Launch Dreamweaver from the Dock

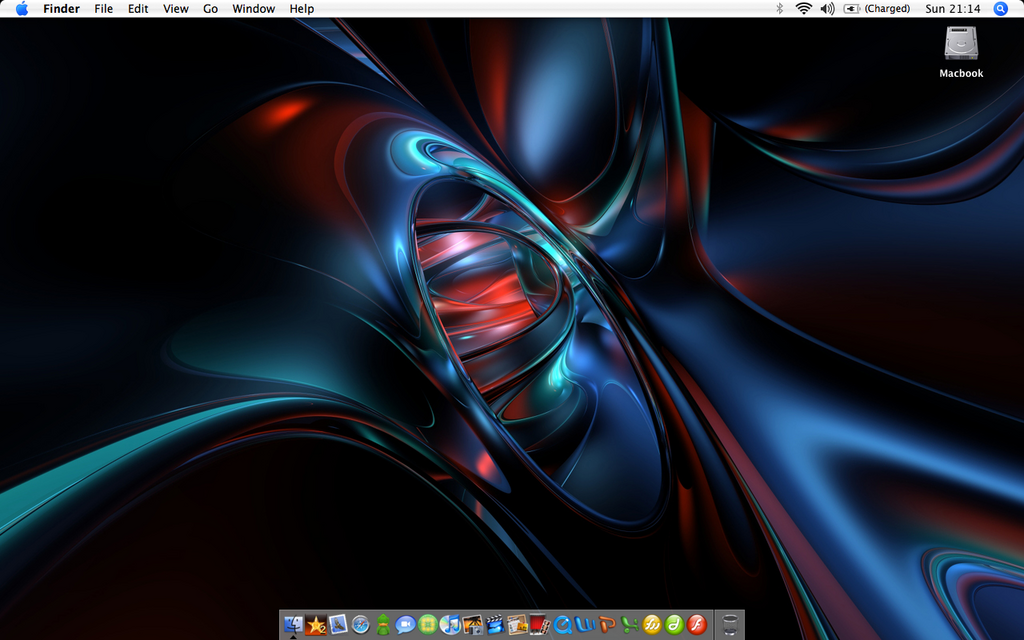[x=674, y=625]
